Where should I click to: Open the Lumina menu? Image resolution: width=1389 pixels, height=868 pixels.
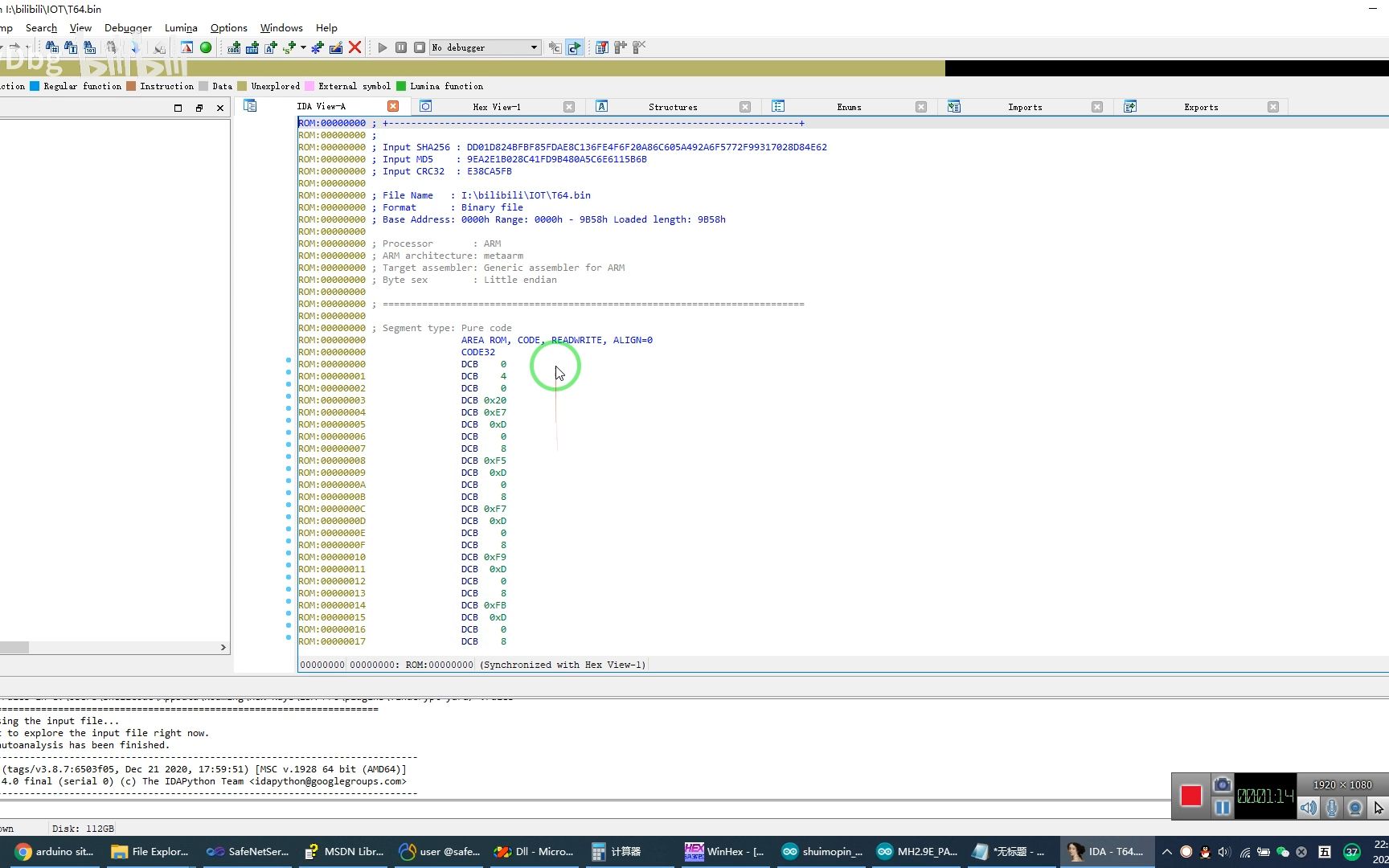(x=181, y=27)
